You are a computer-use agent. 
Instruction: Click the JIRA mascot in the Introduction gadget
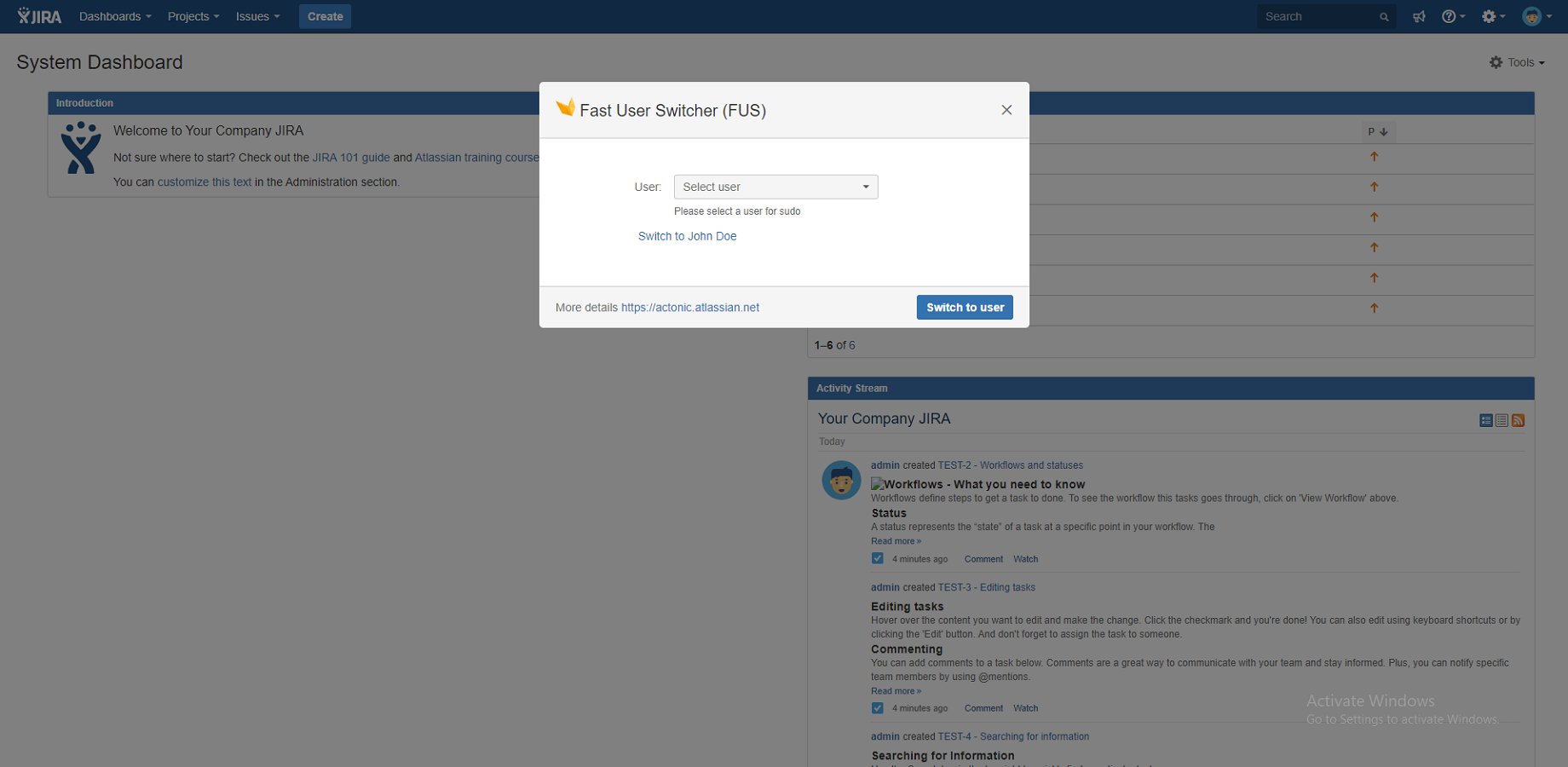tap(81, 147)
